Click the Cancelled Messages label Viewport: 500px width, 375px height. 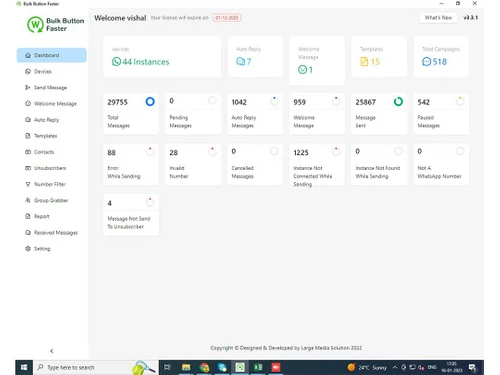[242, 172]
